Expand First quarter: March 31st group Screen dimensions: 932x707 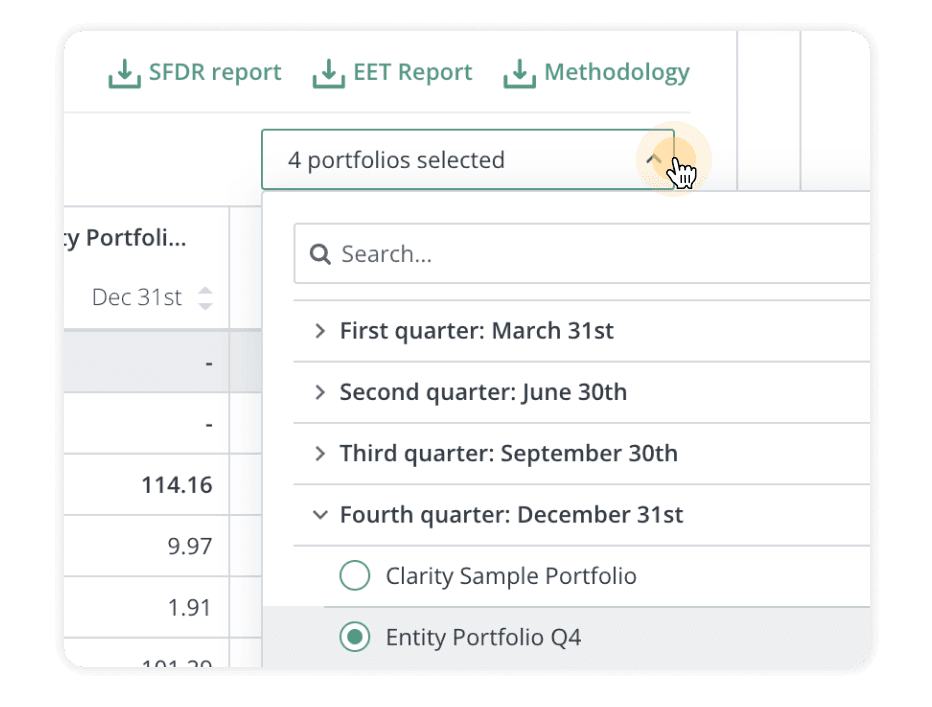[320, 330]
